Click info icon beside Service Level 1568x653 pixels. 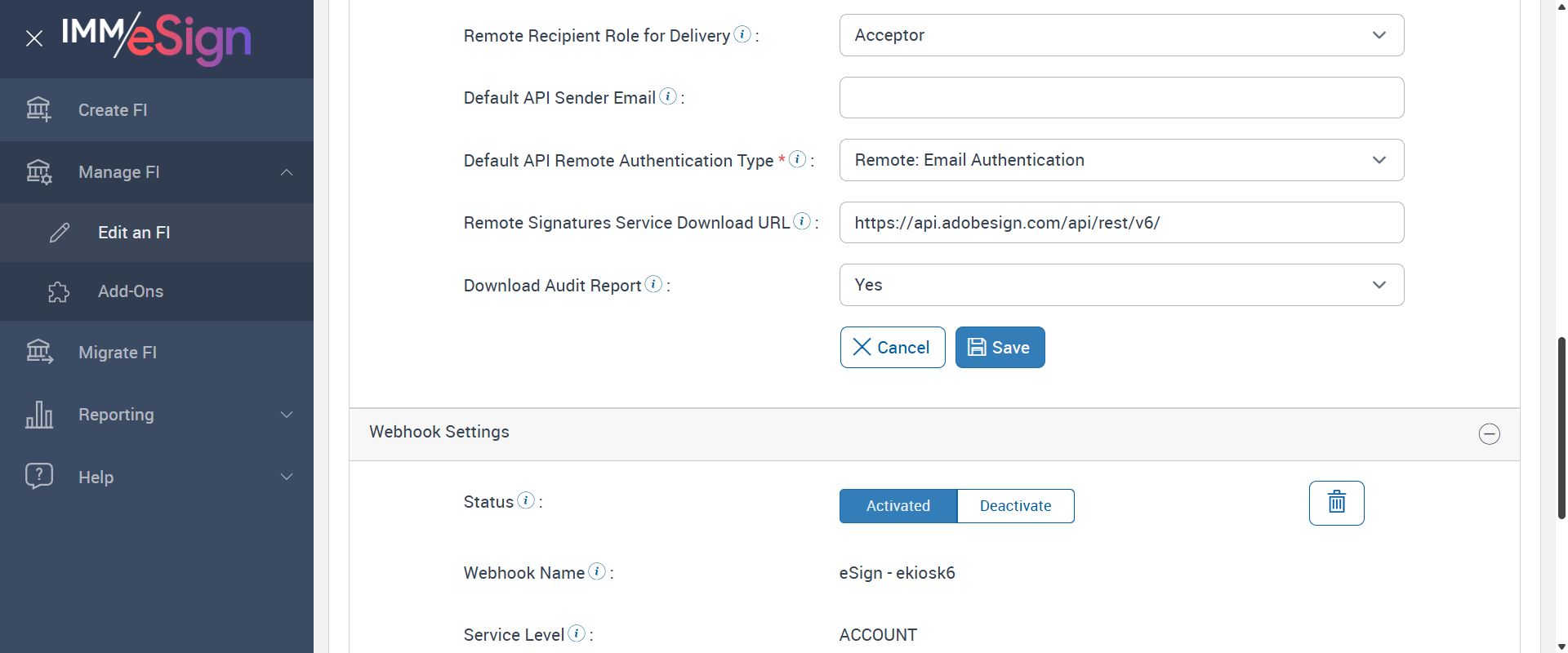pyautogui.click(x=577, y=633)
